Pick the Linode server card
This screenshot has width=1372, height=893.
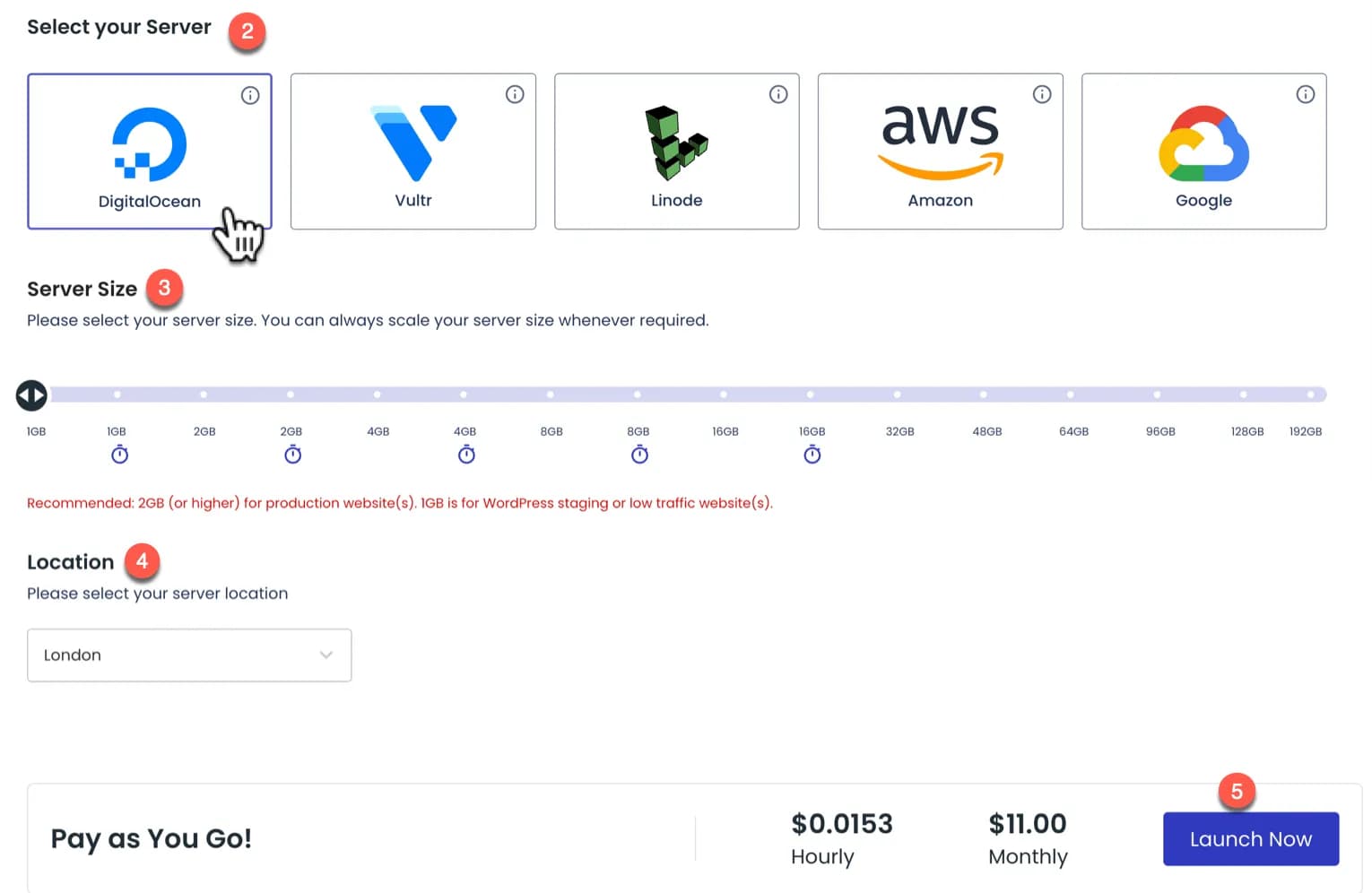(677, 152)
